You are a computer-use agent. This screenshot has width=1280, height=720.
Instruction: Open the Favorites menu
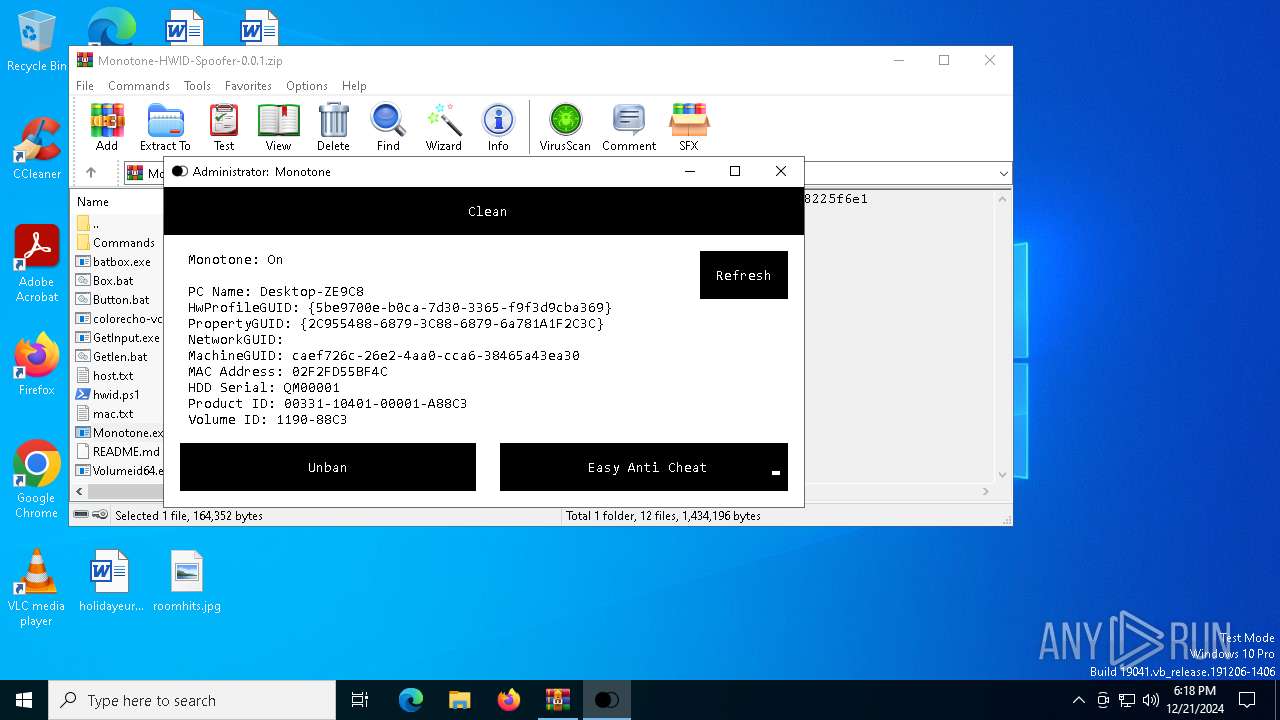(x=248, y=86)
